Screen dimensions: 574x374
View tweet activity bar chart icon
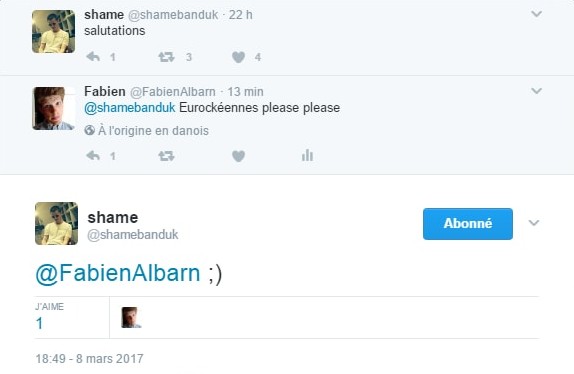click(307, 155)
